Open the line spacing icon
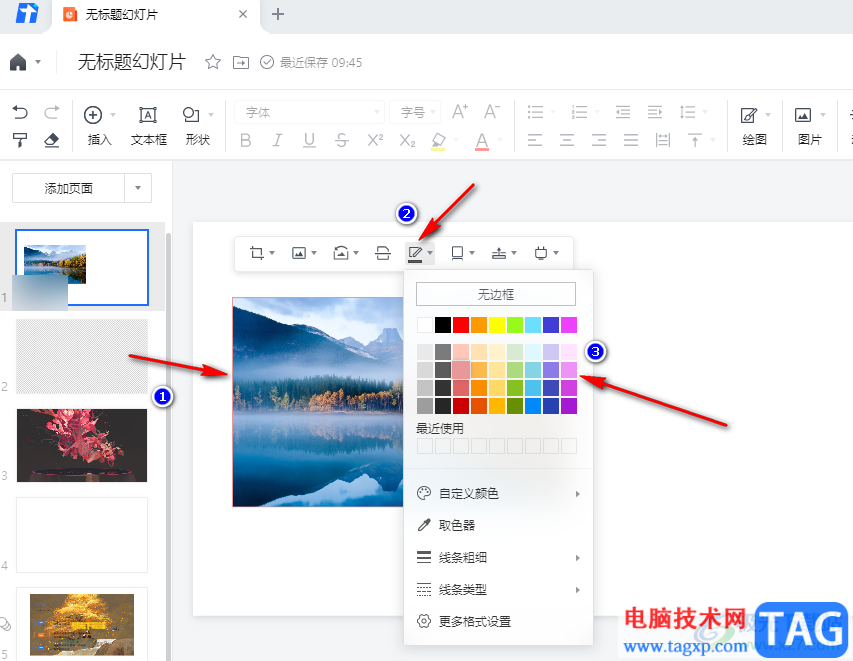853x661 pixels. [x=687, y=113]
